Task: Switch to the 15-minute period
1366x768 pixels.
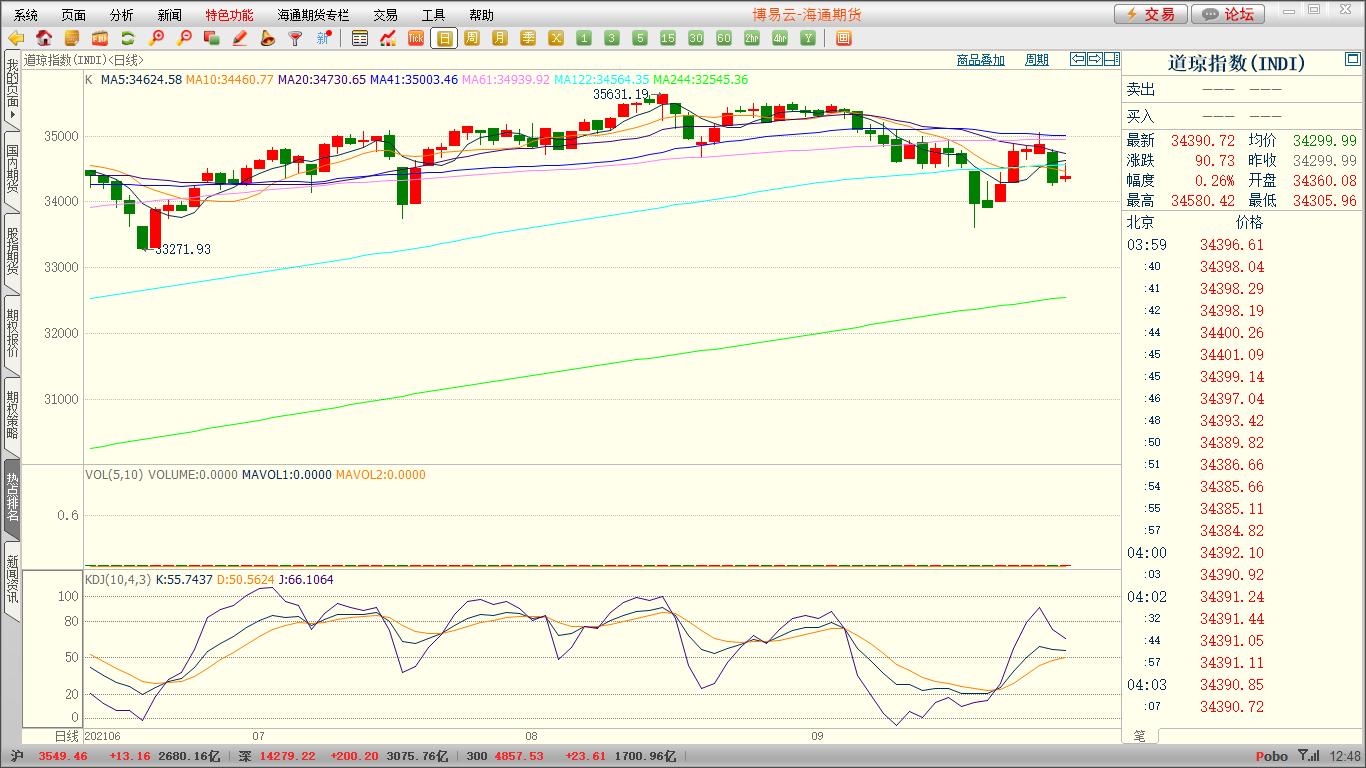Action: point(668,38)
